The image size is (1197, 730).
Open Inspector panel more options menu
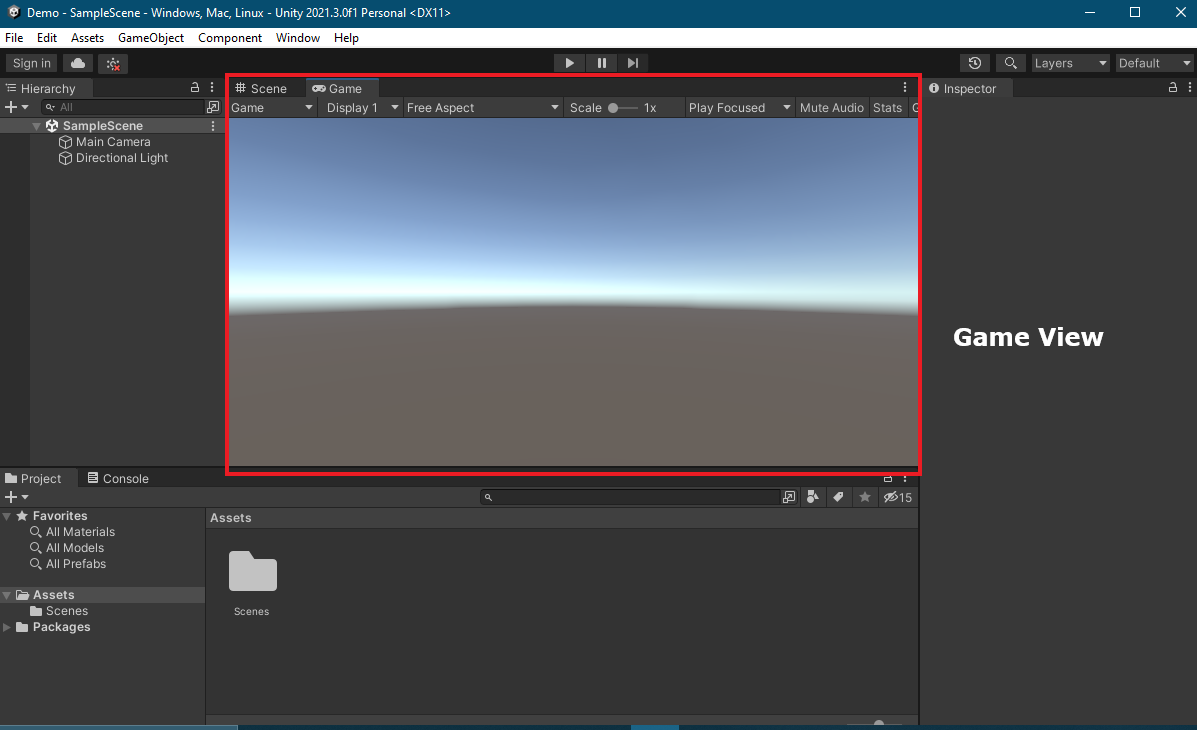click(1189, 88)
